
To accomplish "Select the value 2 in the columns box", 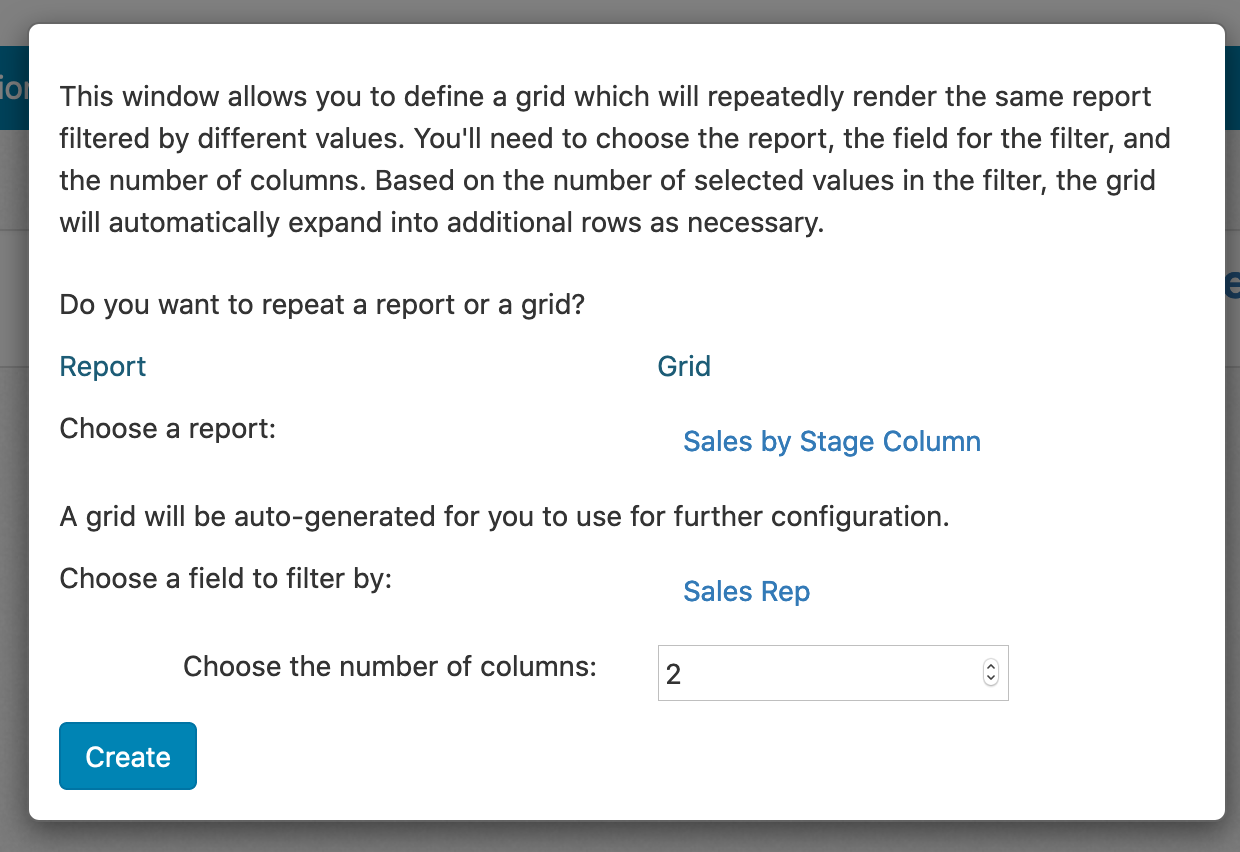I will coord(675,673).
